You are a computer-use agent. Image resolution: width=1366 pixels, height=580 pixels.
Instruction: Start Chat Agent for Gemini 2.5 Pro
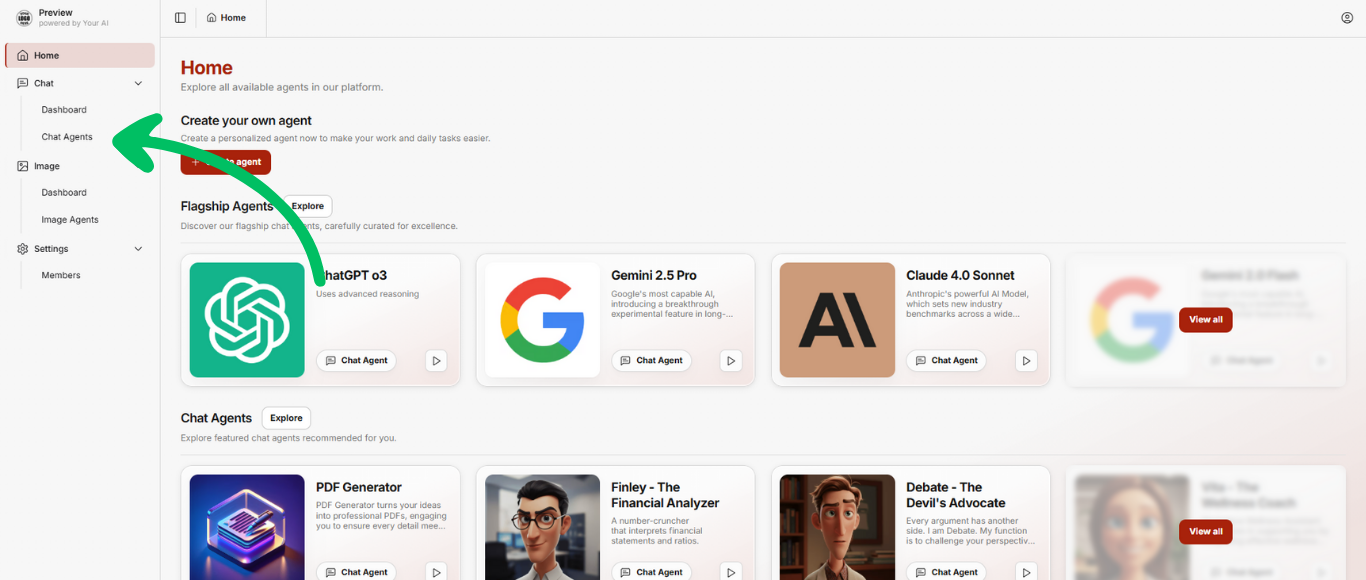(651, 360)
